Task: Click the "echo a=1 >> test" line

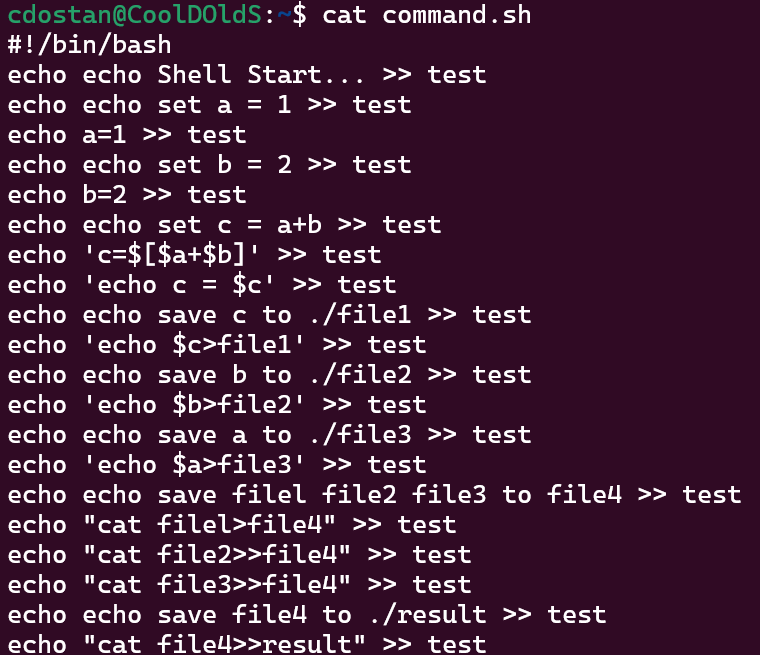Action: [x=127, y=135]
